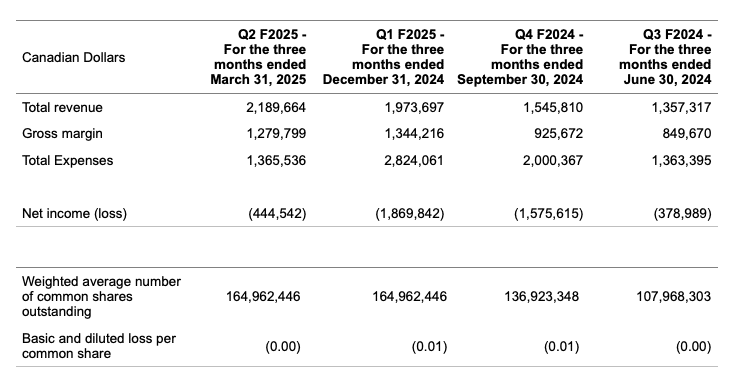Click the Gross margin row label
737x382 pixels.
click(62, 133)
